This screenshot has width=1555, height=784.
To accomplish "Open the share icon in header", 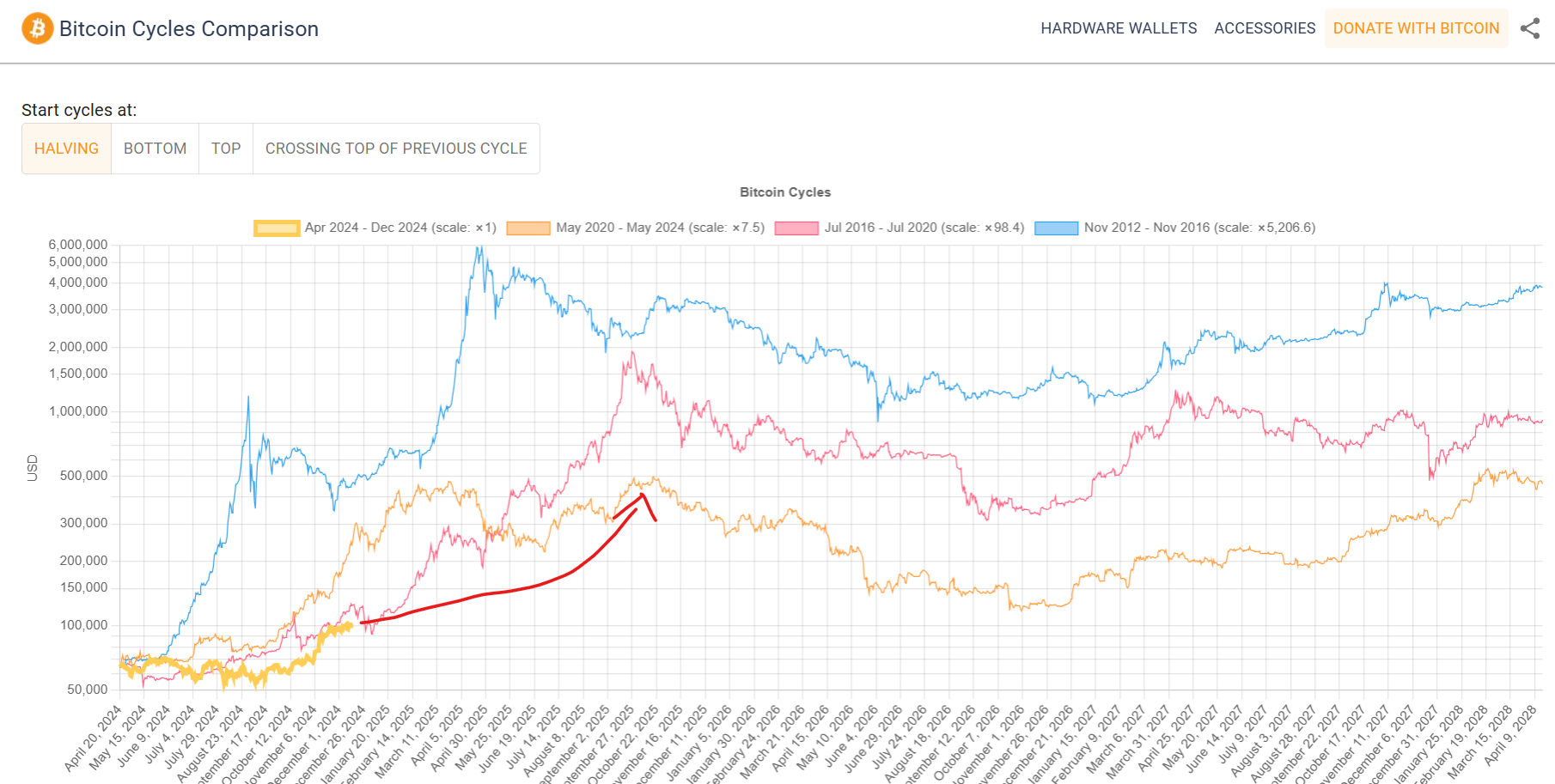I will coord(1530,28).
